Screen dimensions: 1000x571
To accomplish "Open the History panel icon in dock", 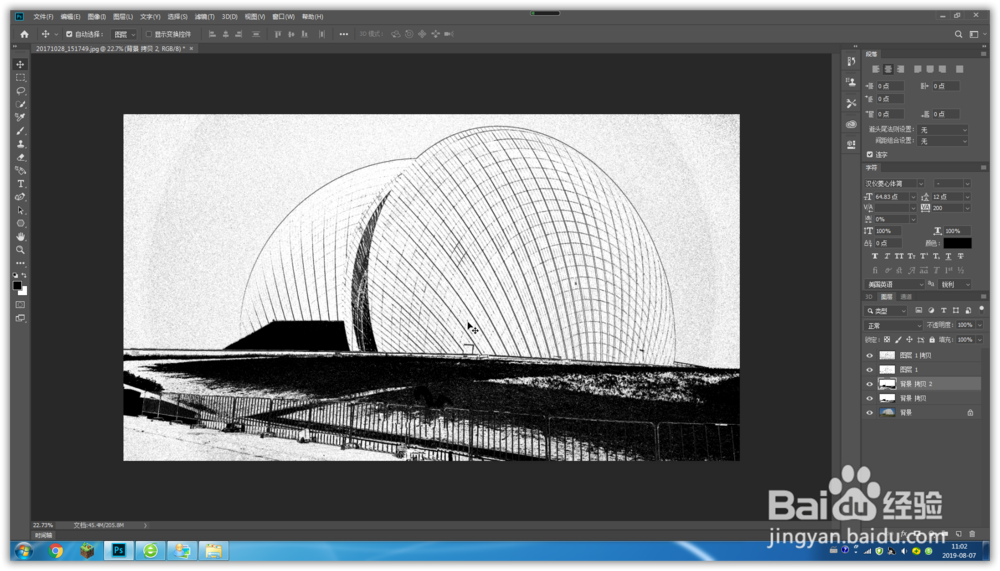I will click(851, 61).
